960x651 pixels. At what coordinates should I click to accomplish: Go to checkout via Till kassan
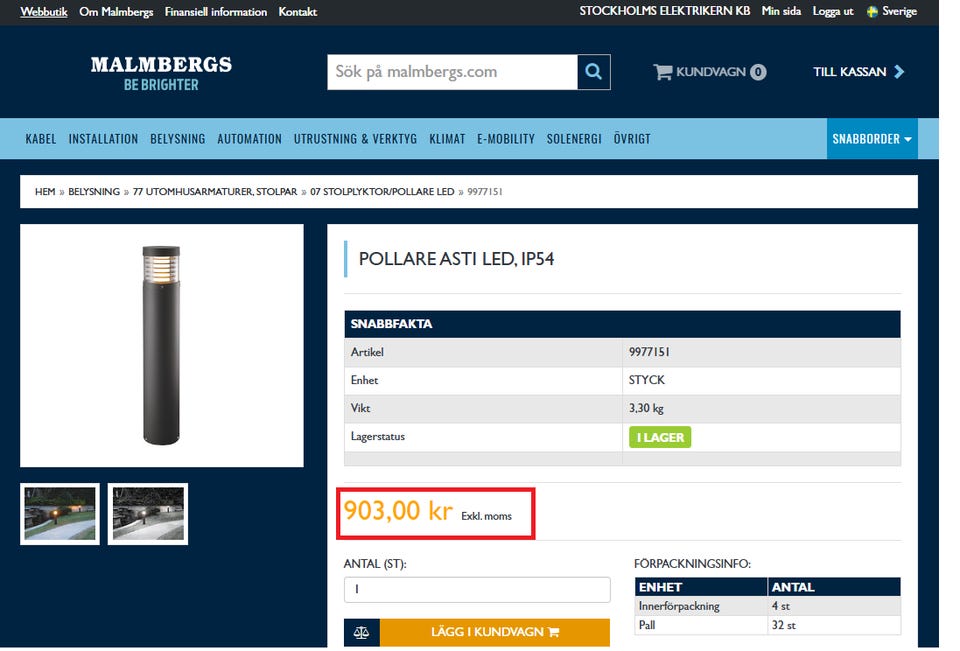click(x=858, y=72)
